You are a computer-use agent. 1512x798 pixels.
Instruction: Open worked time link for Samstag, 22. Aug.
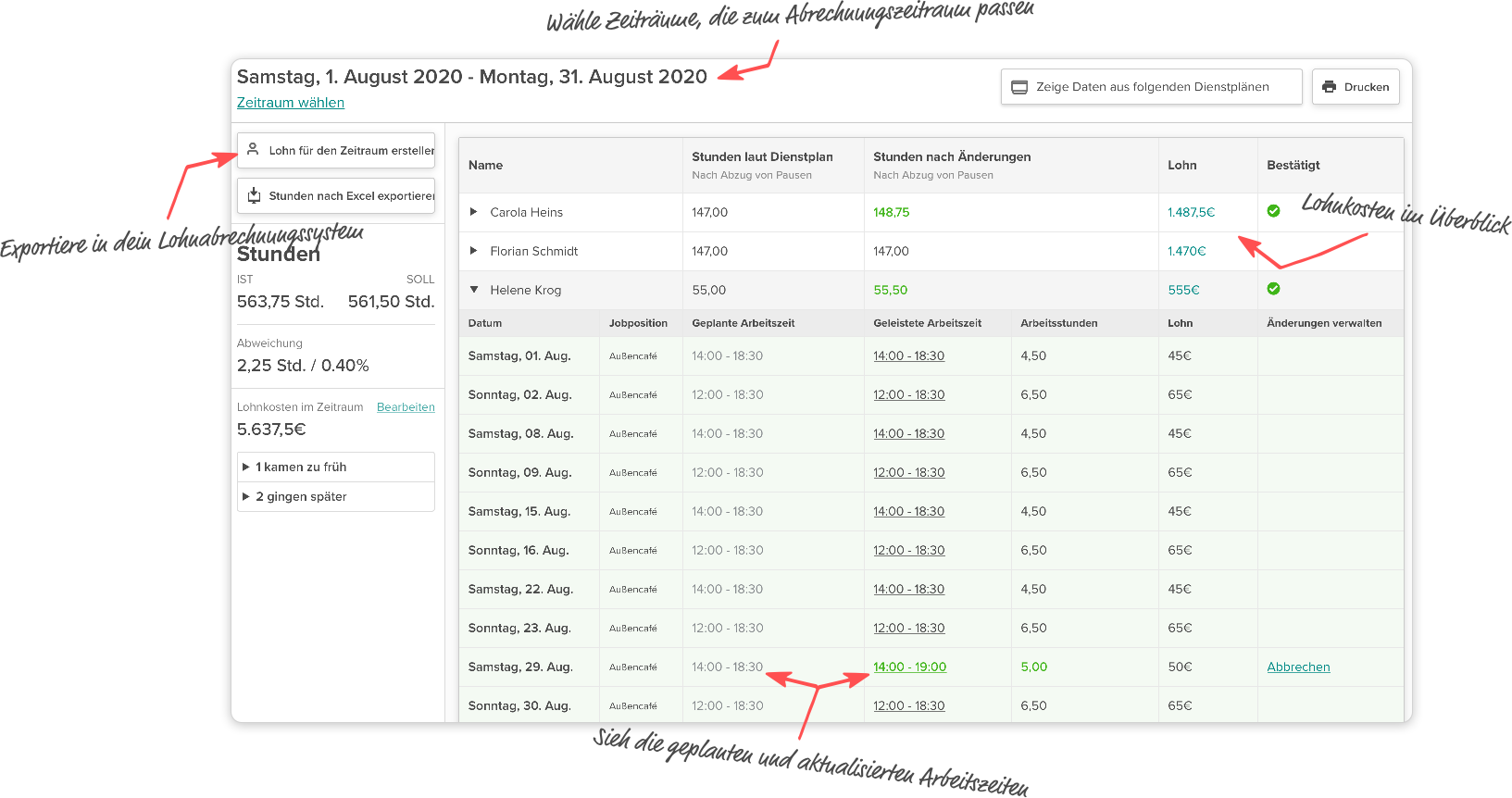(908, 589)
